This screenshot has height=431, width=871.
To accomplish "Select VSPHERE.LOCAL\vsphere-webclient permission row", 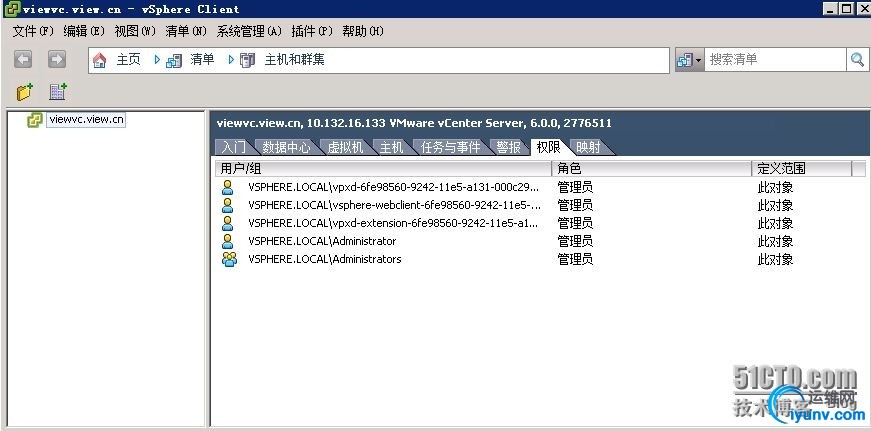I will 539,206.
